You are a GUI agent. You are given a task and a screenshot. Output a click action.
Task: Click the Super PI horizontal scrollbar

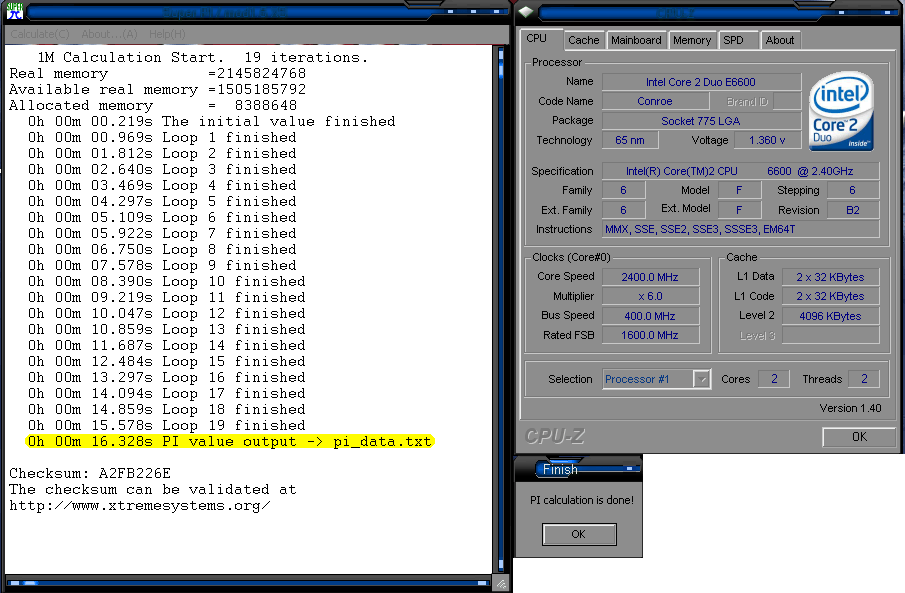click(x=248, y=583)
